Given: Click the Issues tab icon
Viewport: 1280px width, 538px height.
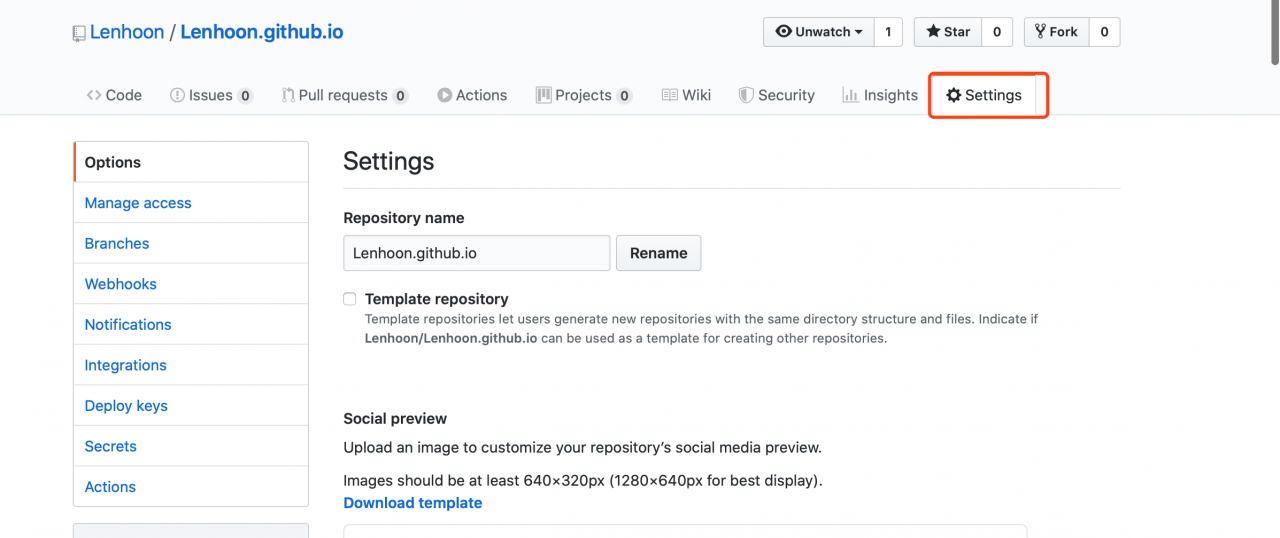Looking at the screenshot, I should [x=177, y=95].
